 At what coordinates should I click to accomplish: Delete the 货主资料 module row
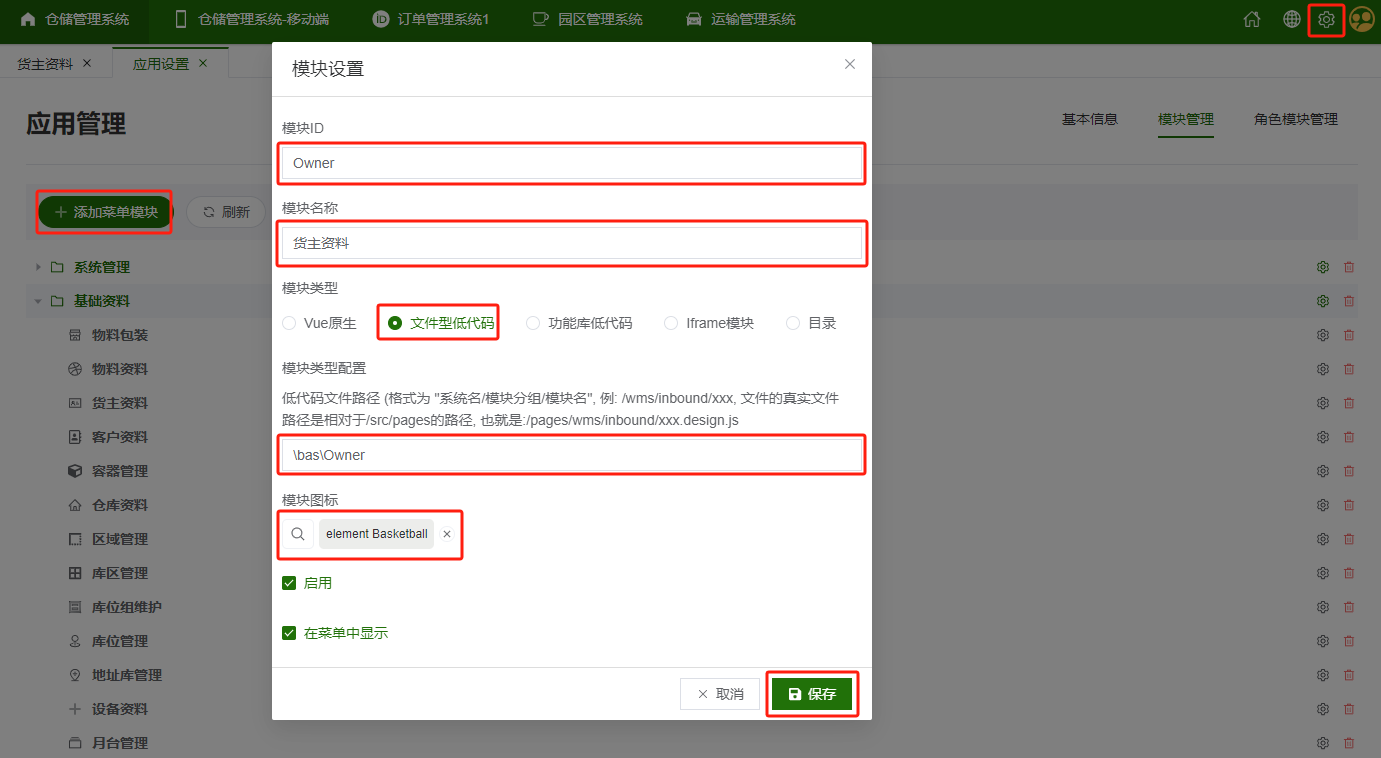pyautogui.click(x=1349, y=403)
